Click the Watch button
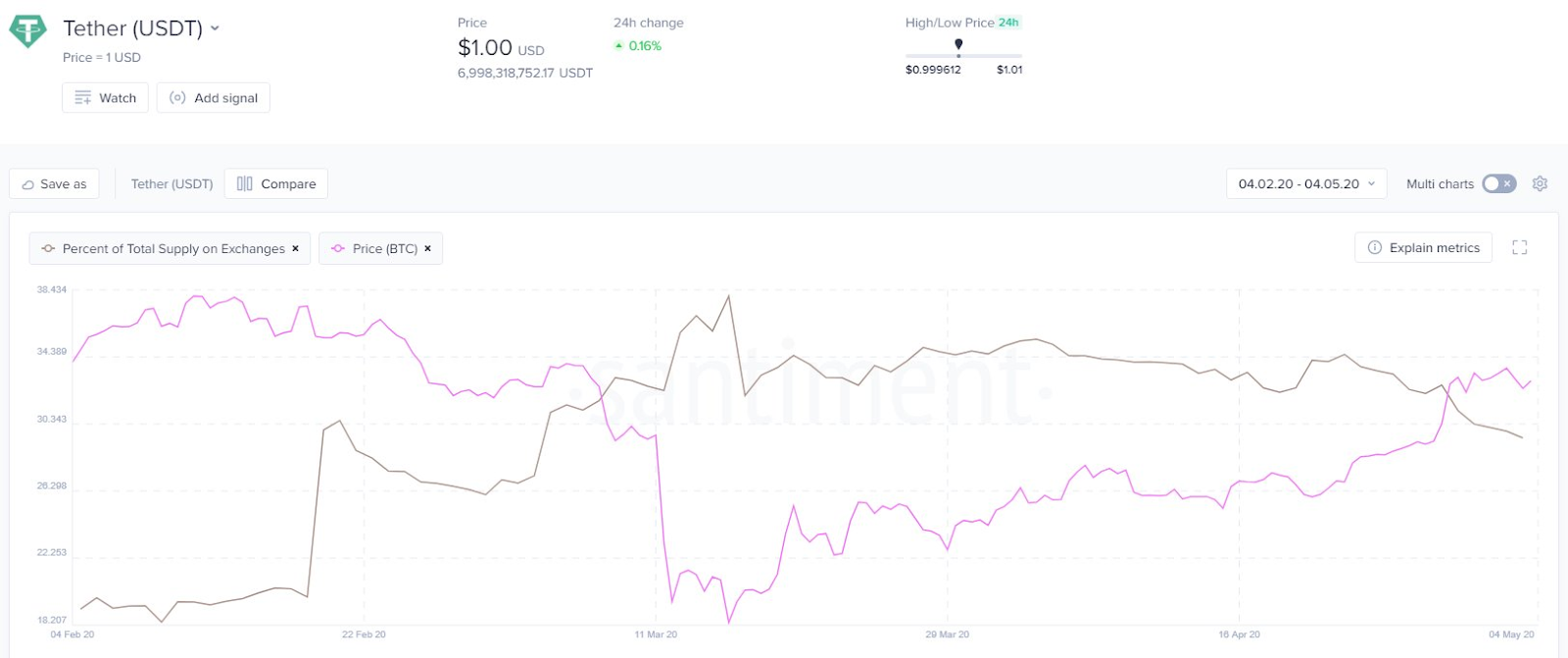 point(106,98)
